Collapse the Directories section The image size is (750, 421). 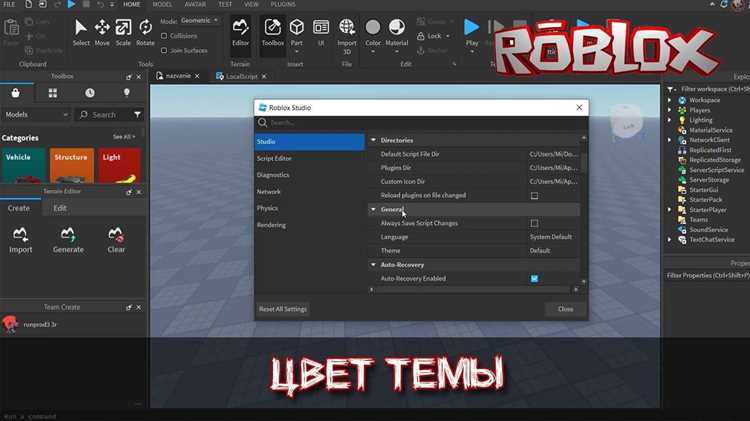pos(374,140)
